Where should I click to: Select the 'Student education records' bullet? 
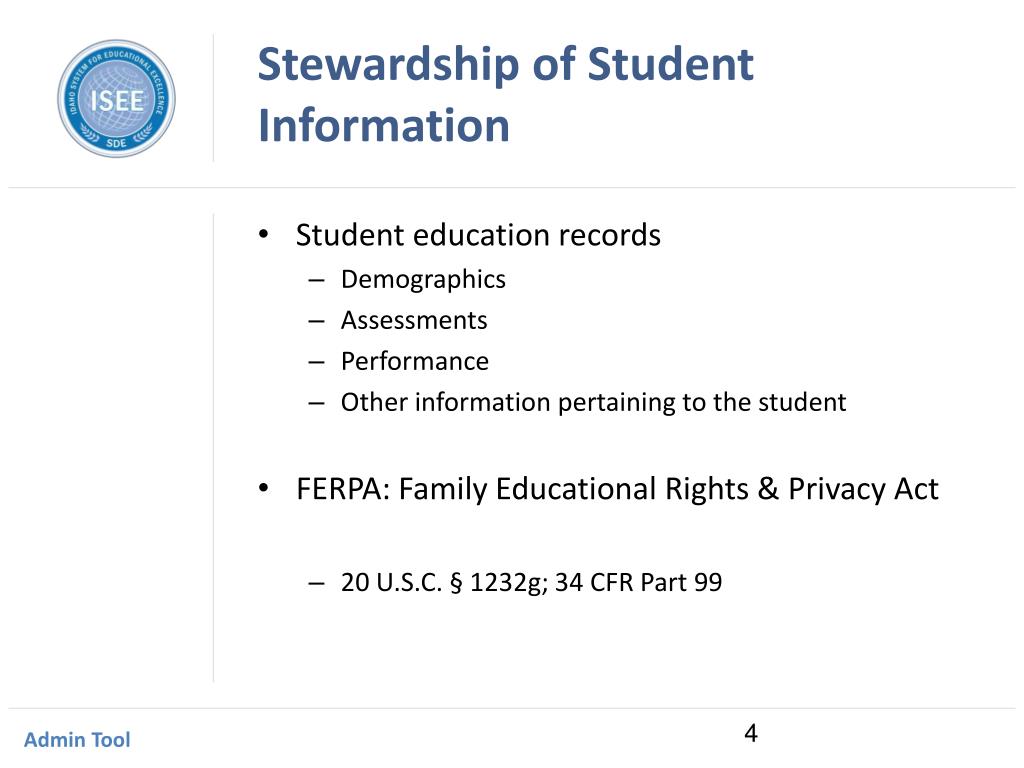pos(478,235)
